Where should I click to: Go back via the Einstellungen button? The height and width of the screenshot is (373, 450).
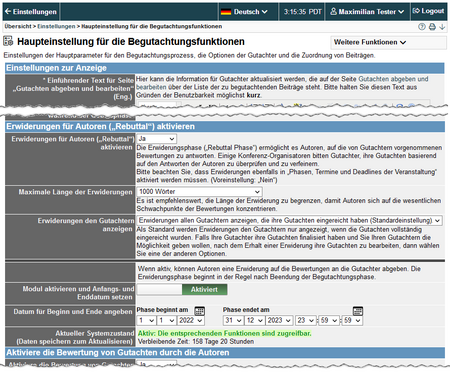click(x=31, y=12)
